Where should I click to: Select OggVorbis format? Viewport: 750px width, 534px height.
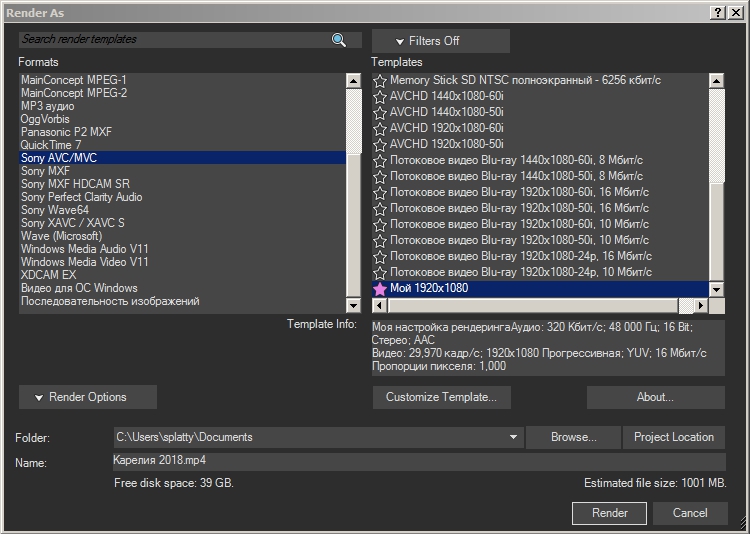click(x=183, y=119)
